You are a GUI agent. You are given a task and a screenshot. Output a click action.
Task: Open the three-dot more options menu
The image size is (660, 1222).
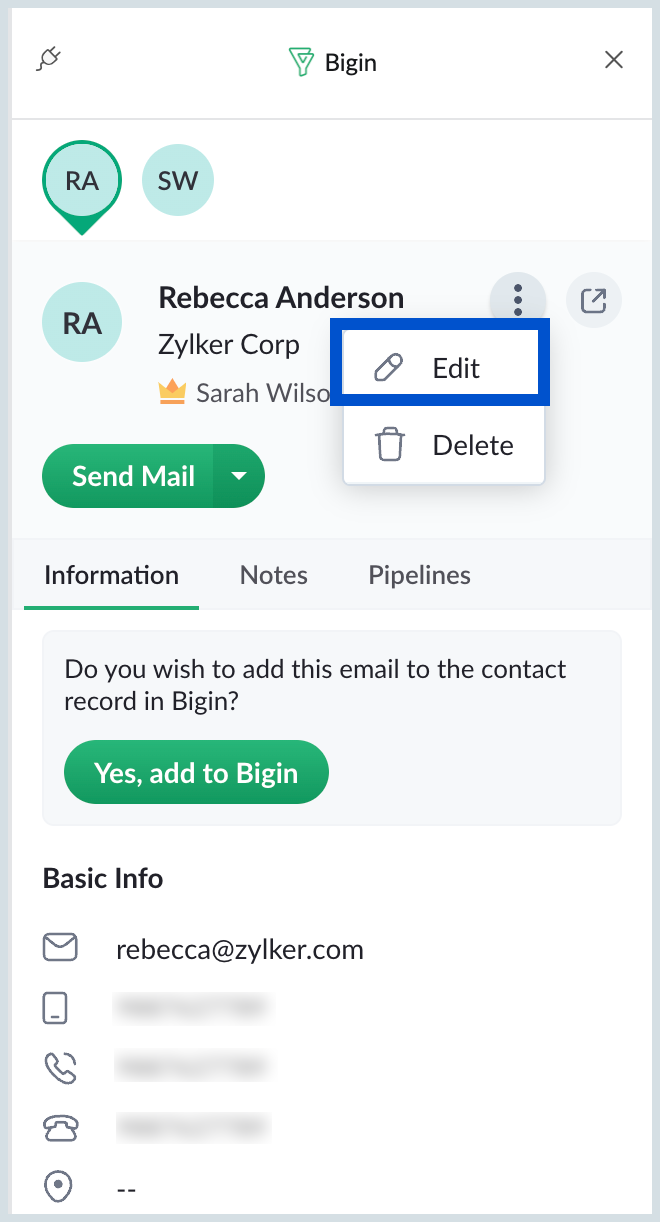coord(517,299)
